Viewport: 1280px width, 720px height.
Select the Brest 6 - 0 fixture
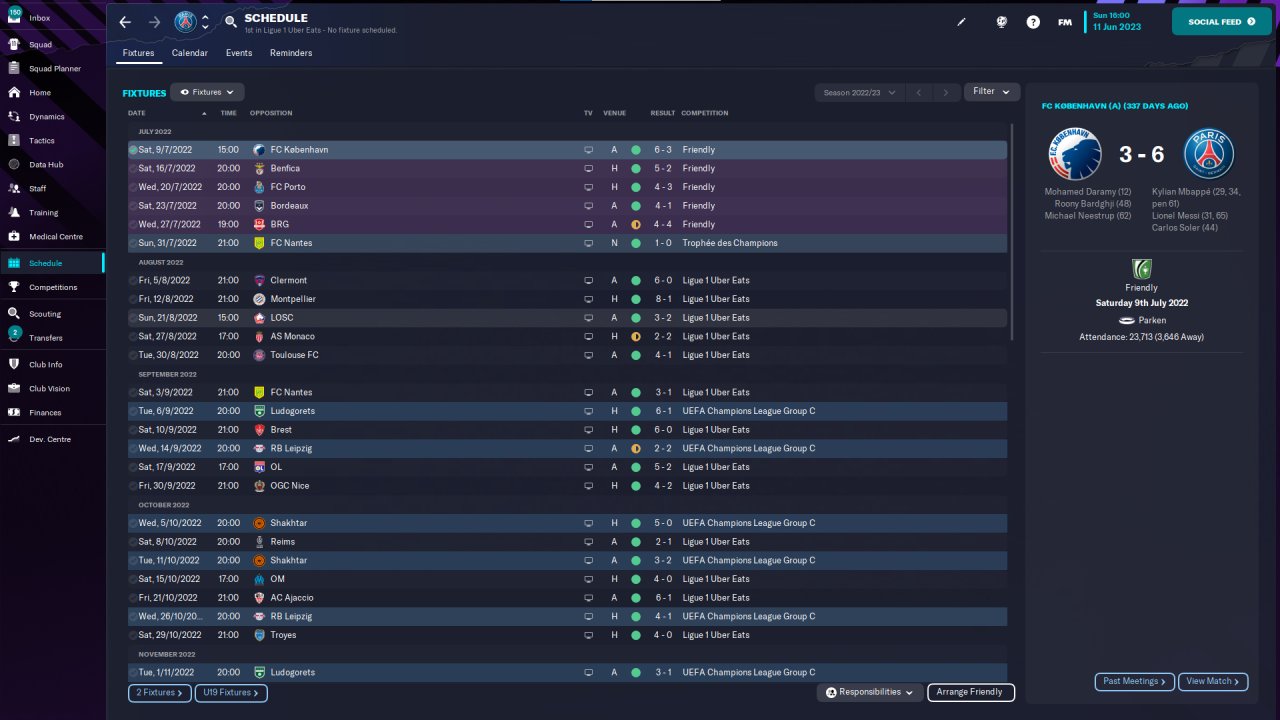click(567, 430)
